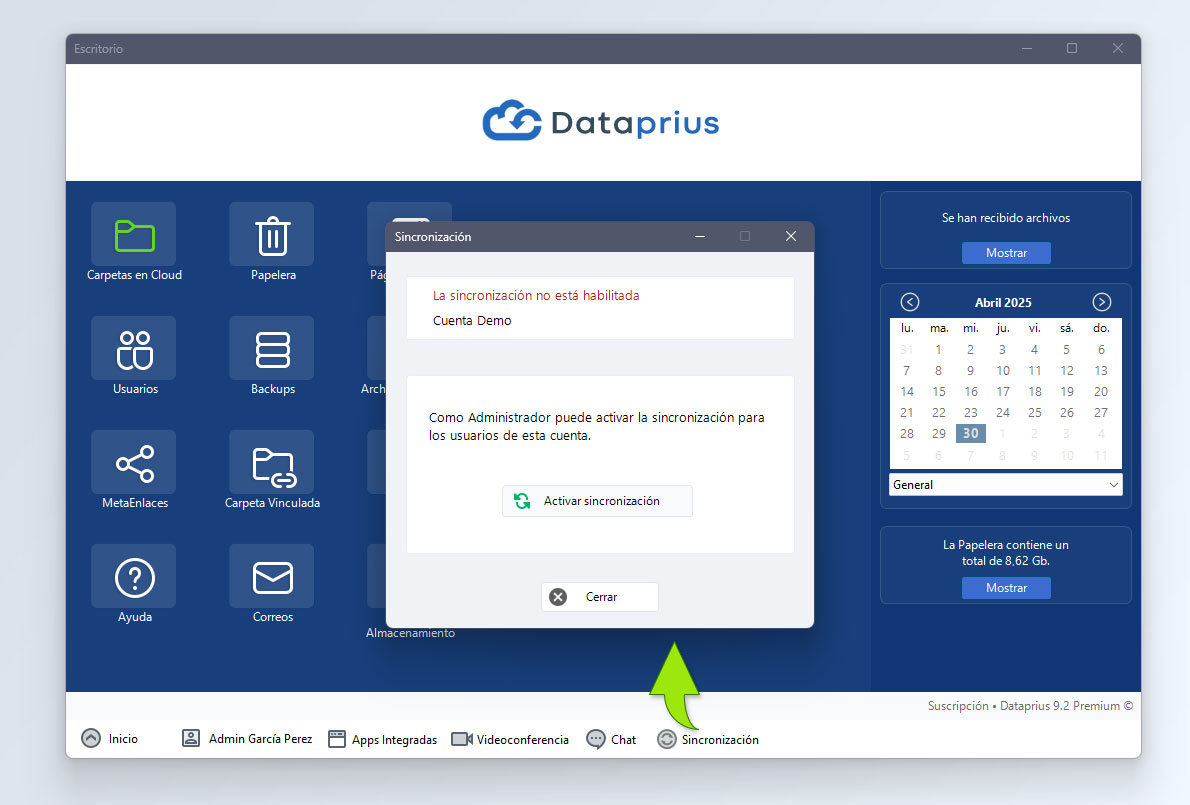Close the Sincronización dialog window
1190x805 pixels.
791,237
